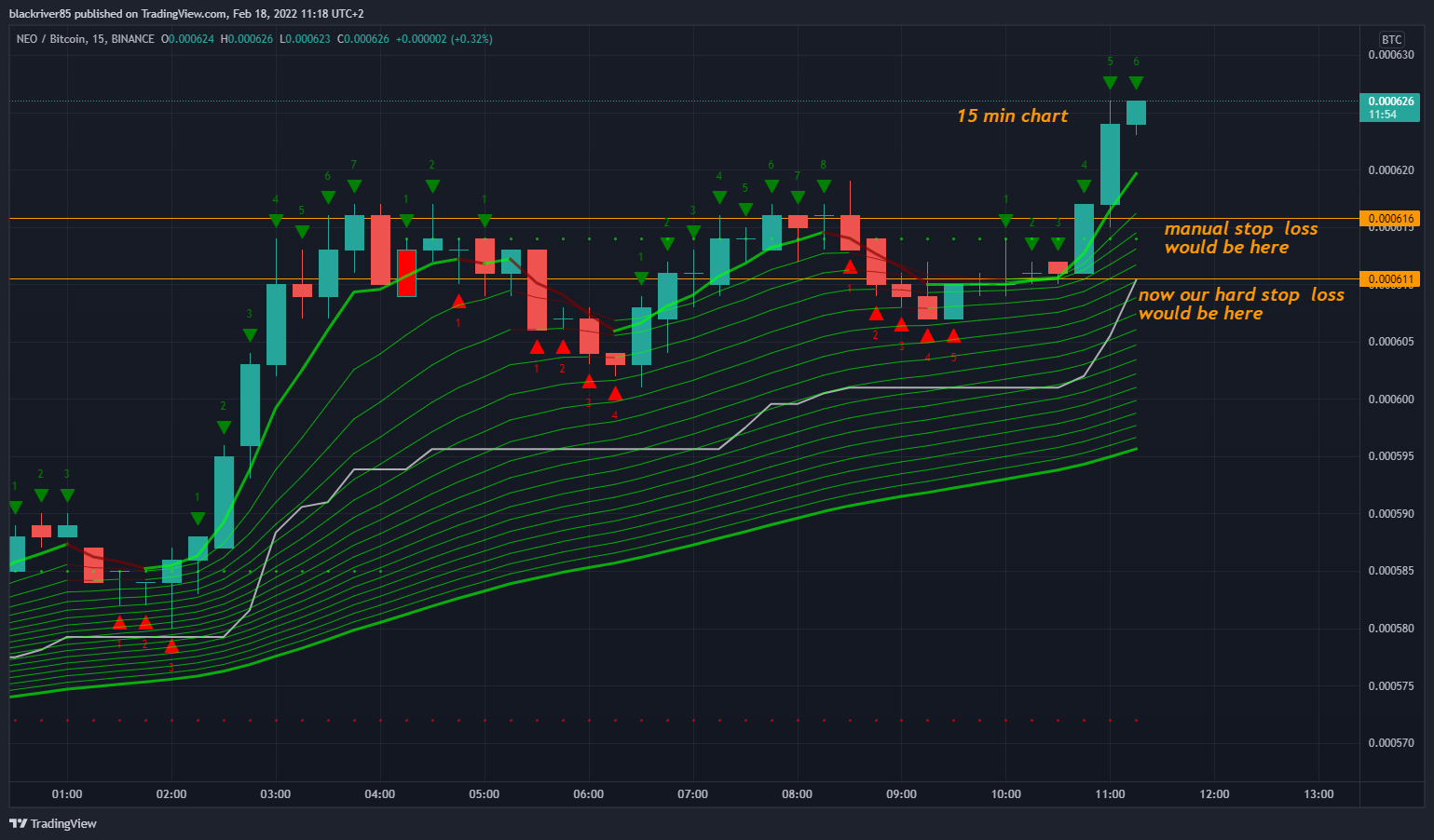Click the 09:00 time axis label
The image size is (1434, 840).
902,794
